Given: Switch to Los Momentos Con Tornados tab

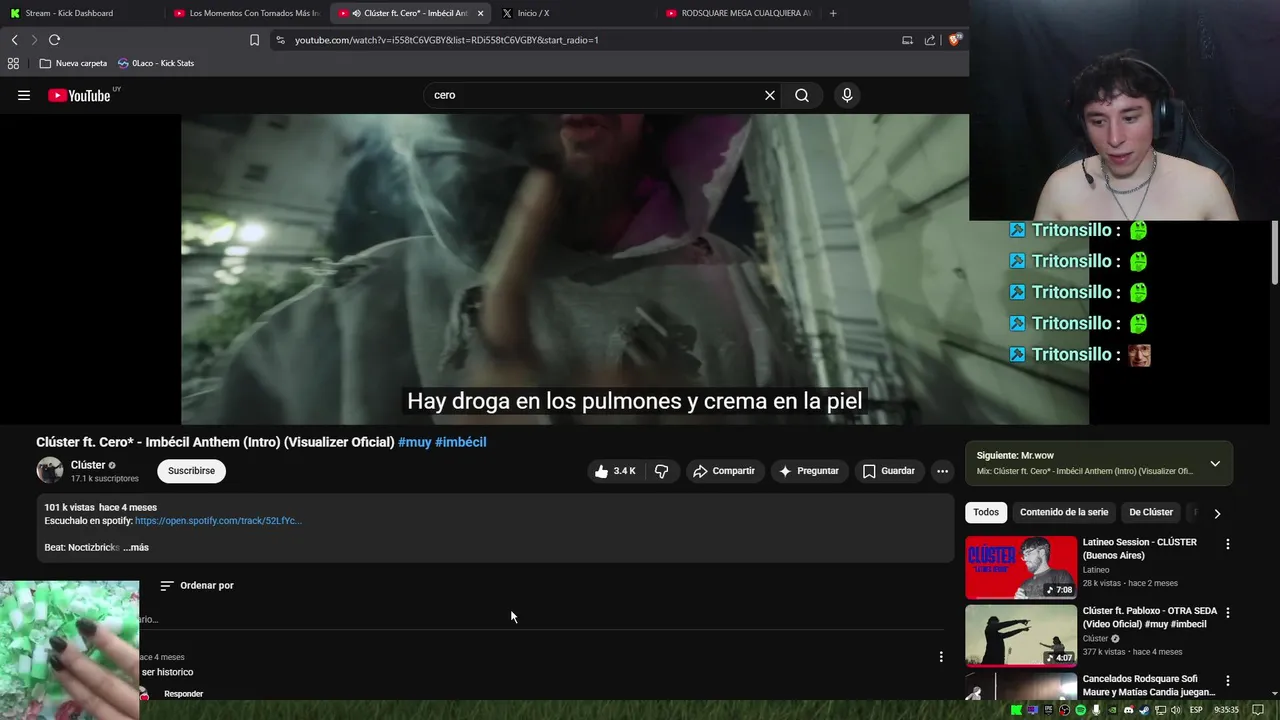Looking at the screenshot, I should pos(246,13).
